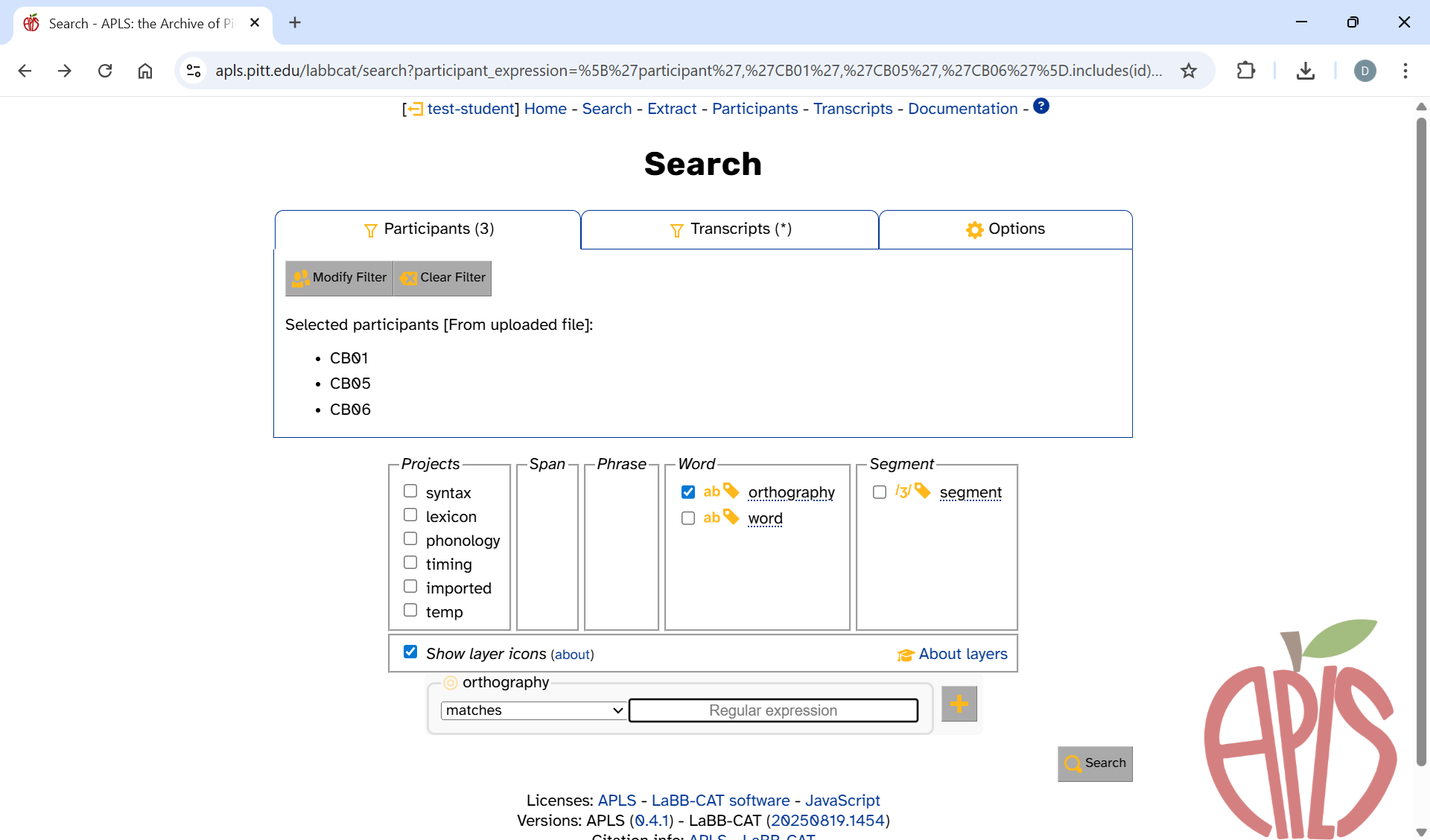Open the browser extensions puzzle icon

pos(1245,71)
